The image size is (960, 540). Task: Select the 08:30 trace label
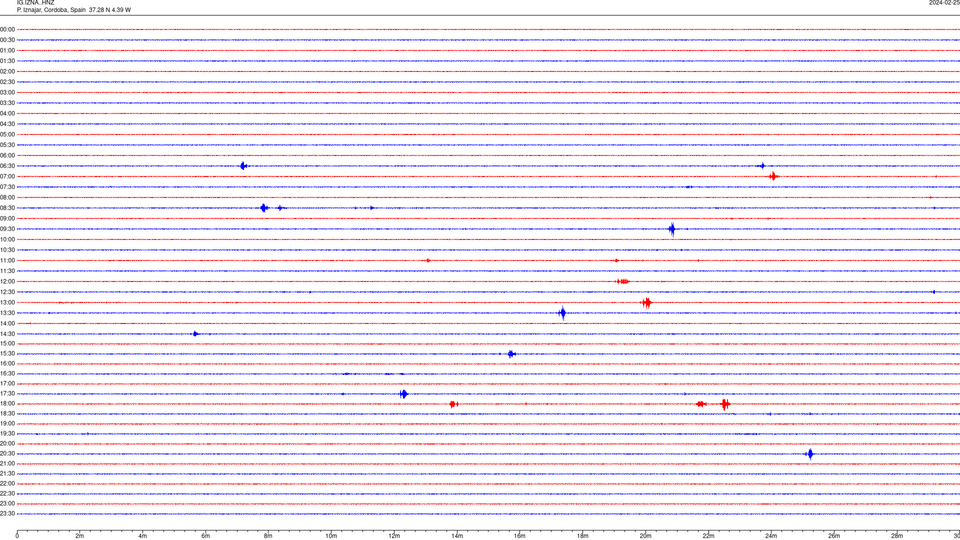(7, 208)
